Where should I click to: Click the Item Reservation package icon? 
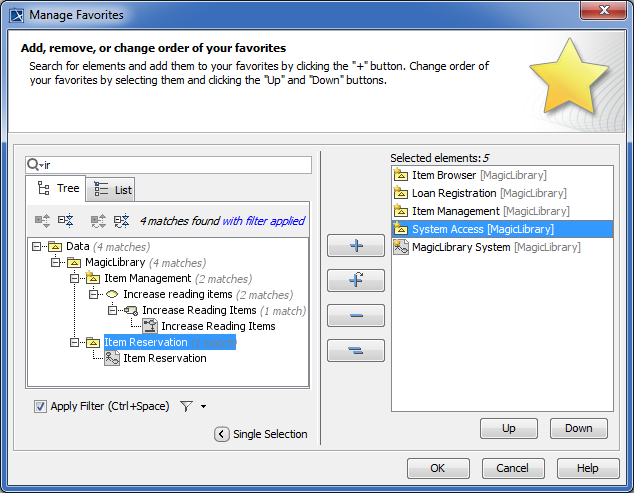point(93,342)
